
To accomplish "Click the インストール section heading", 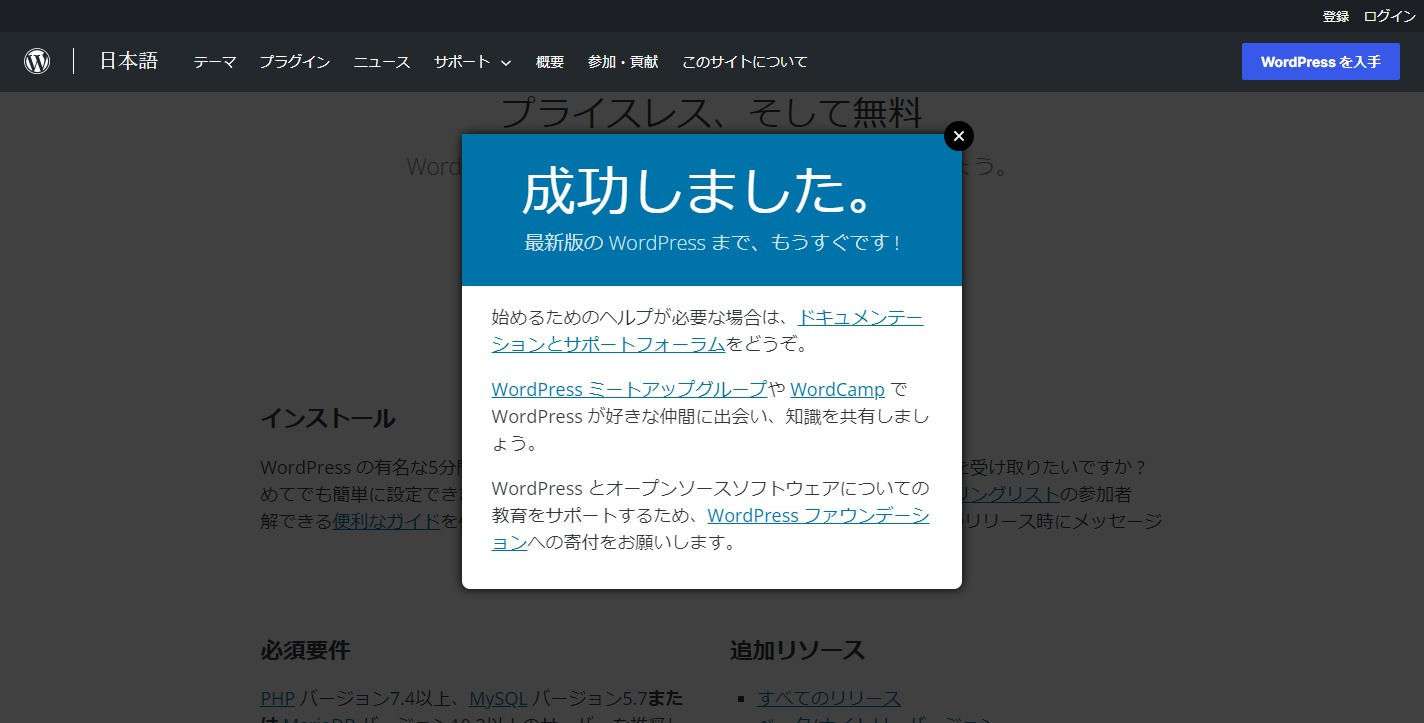I will pos(328,418).
